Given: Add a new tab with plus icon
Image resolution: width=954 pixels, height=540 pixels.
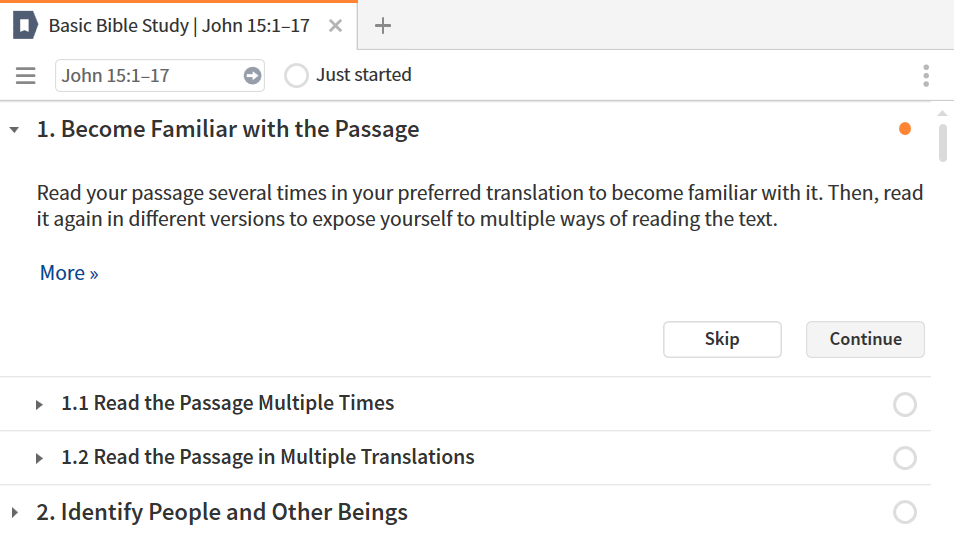Looking at the screenshot, I should coord(383,26).
